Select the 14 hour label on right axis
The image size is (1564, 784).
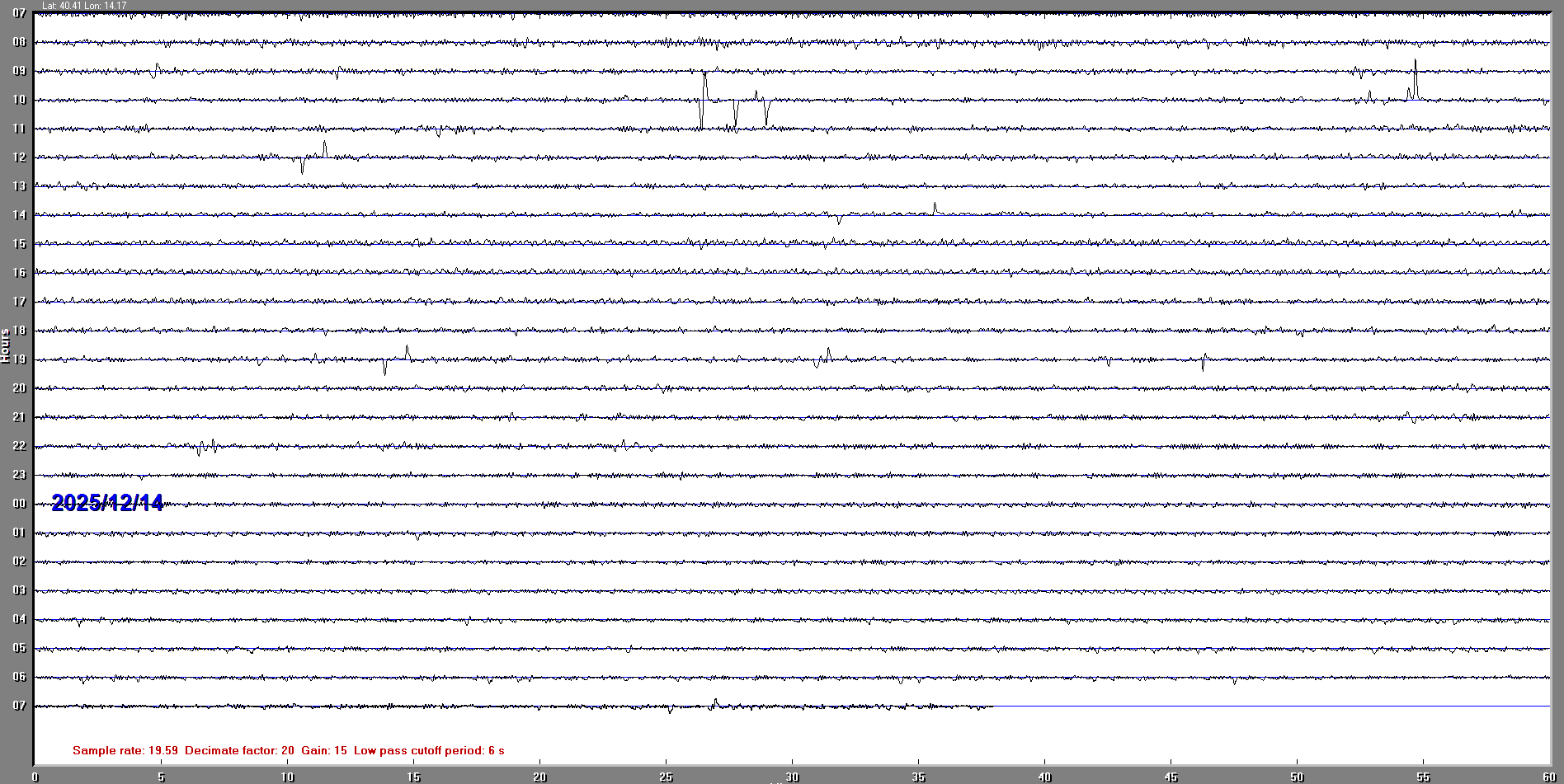1543,215
